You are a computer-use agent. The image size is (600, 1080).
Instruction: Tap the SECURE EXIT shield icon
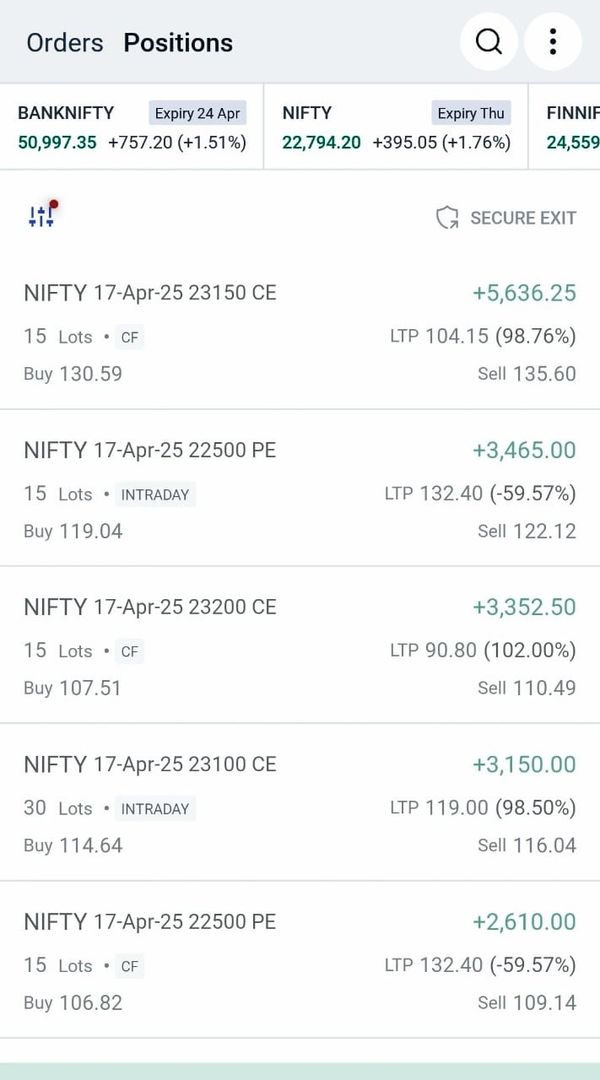click(447, 218)
